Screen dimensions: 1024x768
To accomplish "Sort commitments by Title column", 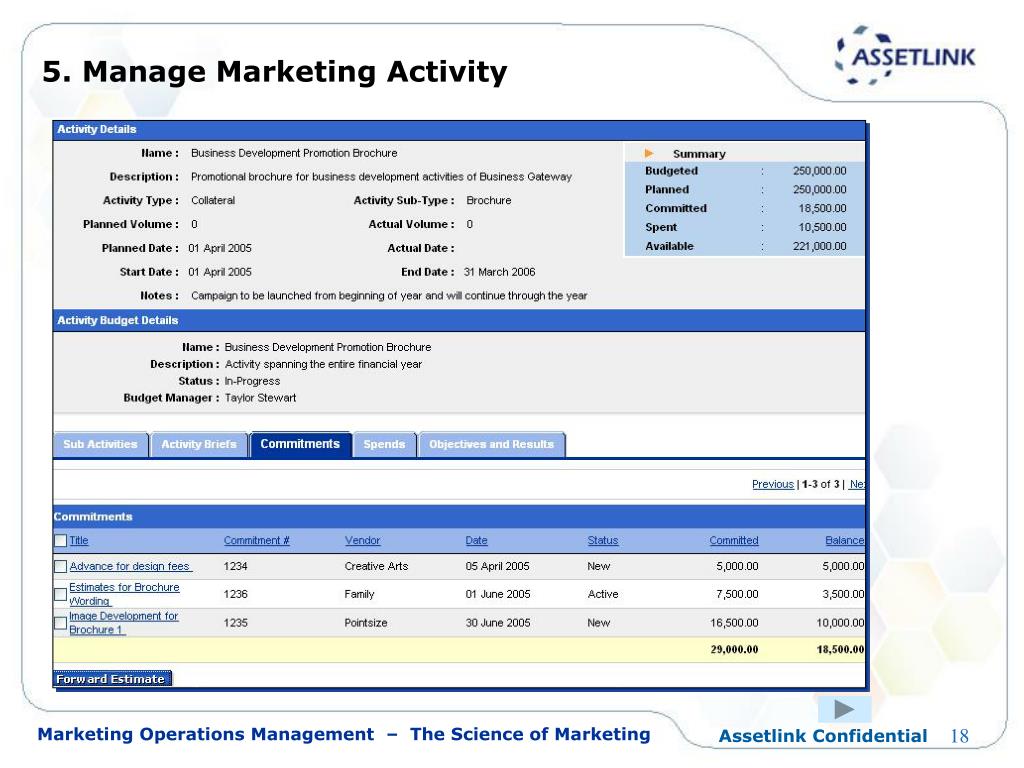I will click(79, 541).
